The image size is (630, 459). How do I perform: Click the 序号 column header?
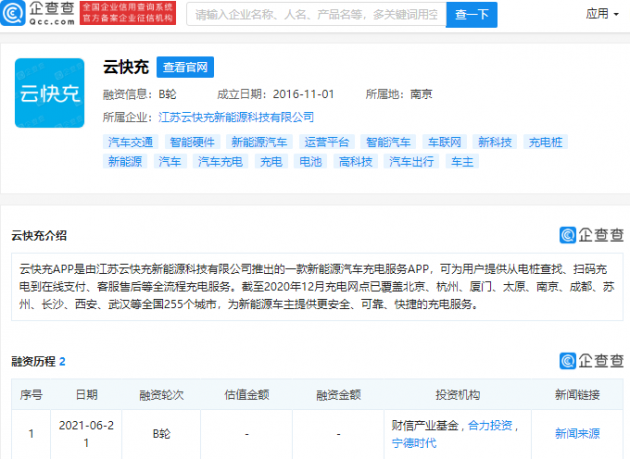[31, 395]
